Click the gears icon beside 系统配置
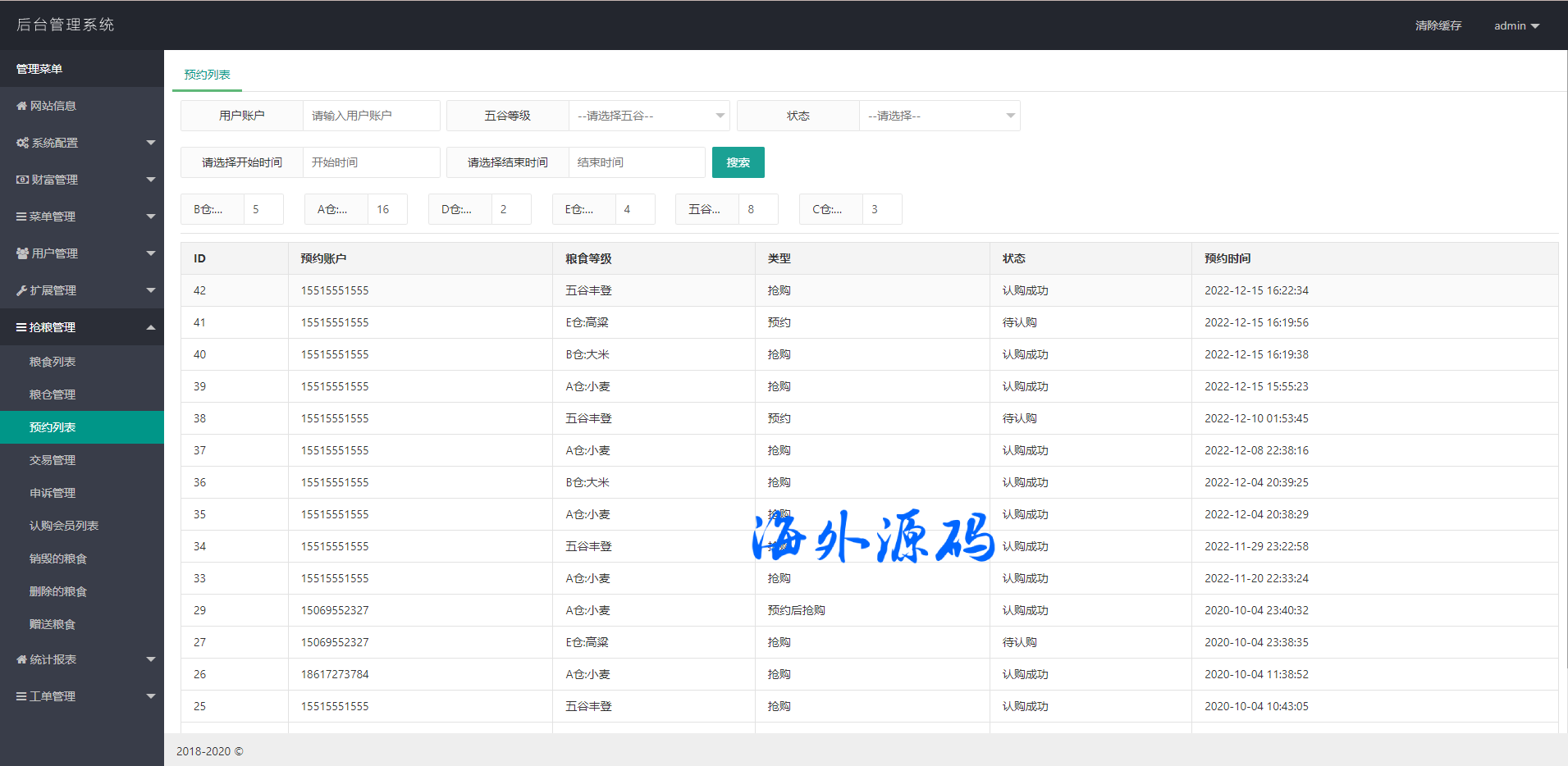Screen dimensions: 1568x766 tap(22, 143)
